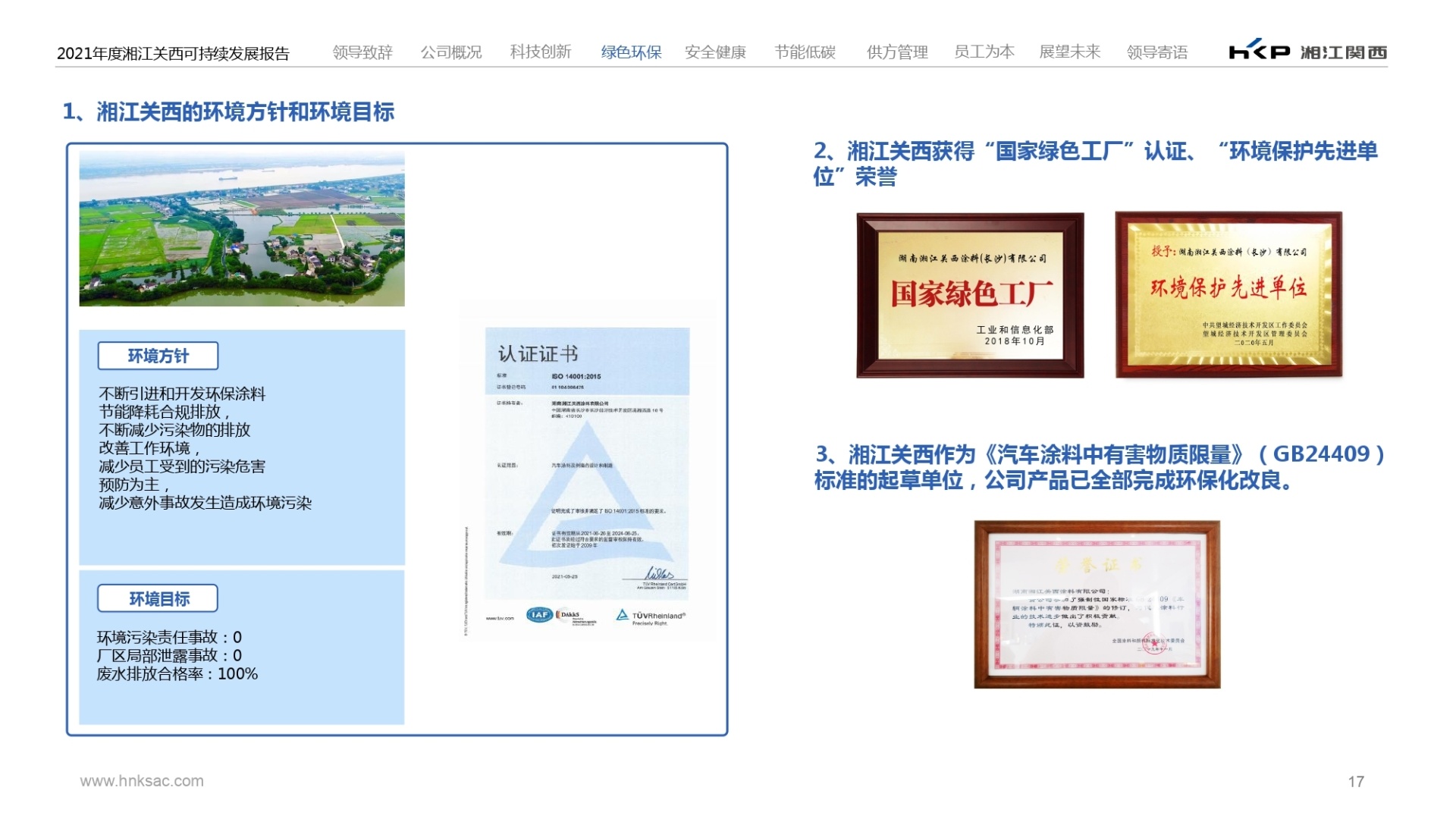Select heading about GB24409 标准

pos(1100,467)
